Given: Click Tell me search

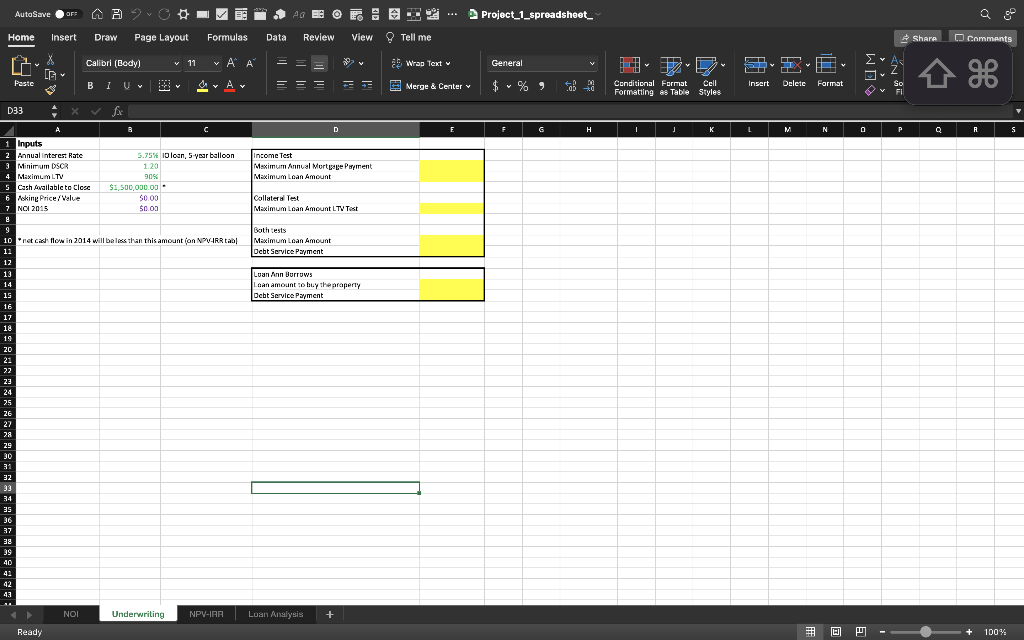Looking at the screenshot, I should pyautogui.click(x=409, y=37).
